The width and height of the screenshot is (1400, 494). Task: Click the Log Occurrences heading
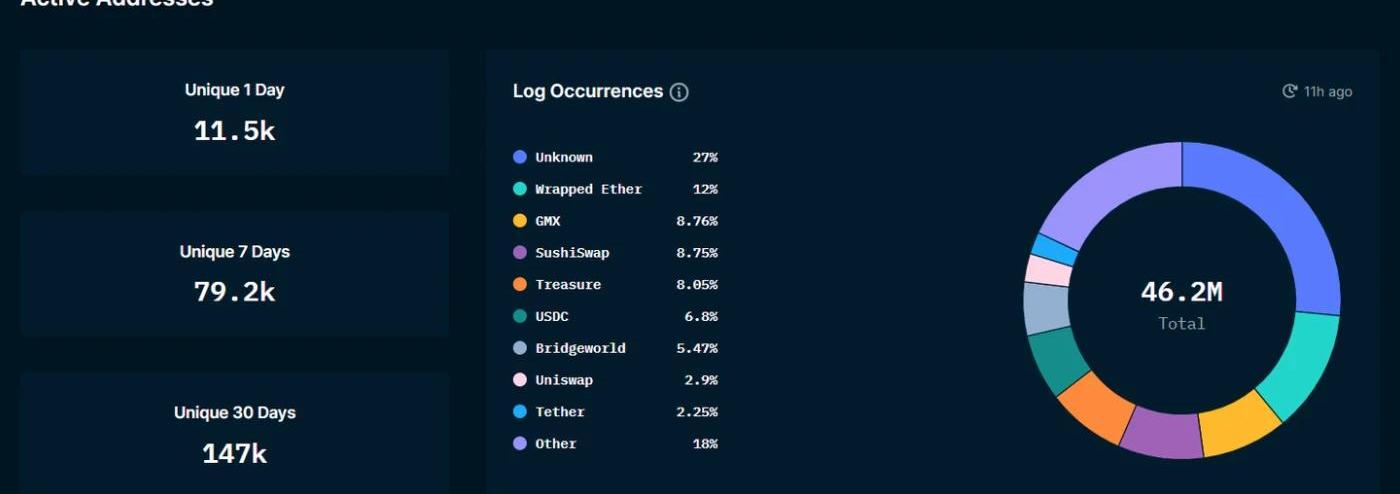tap(588, 91)
